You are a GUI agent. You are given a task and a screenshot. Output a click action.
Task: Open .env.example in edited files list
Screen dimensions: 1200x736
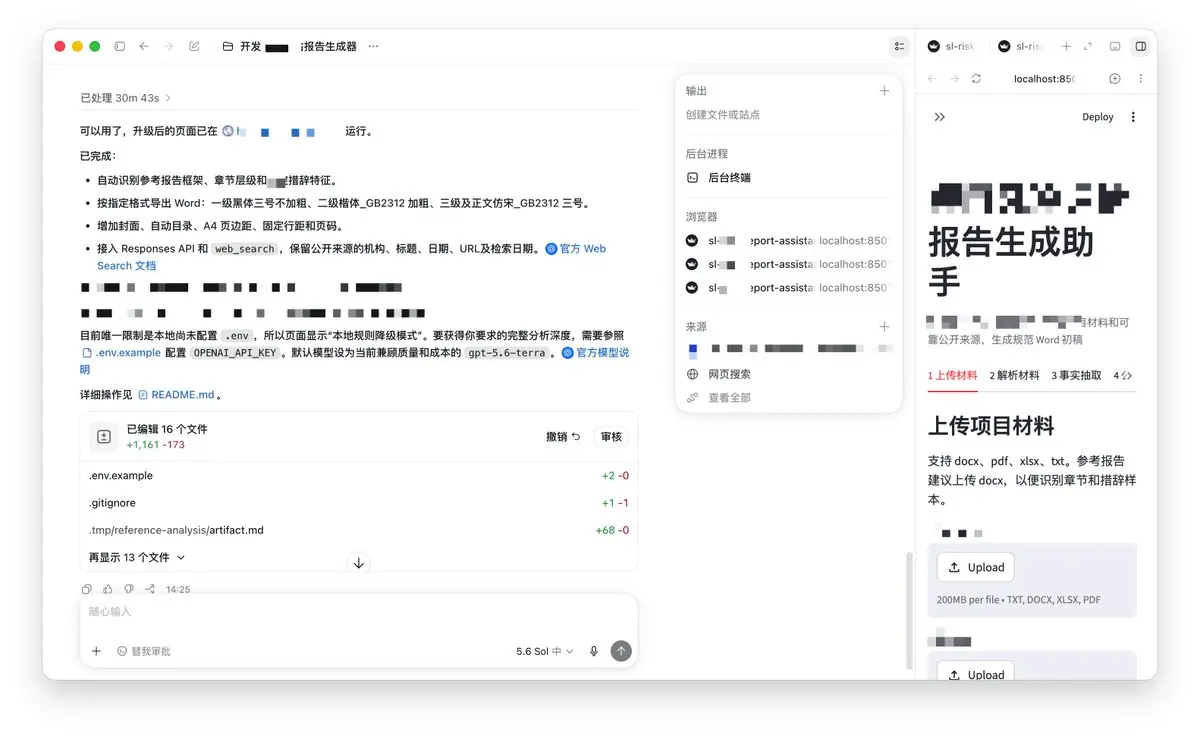(359, 475)
